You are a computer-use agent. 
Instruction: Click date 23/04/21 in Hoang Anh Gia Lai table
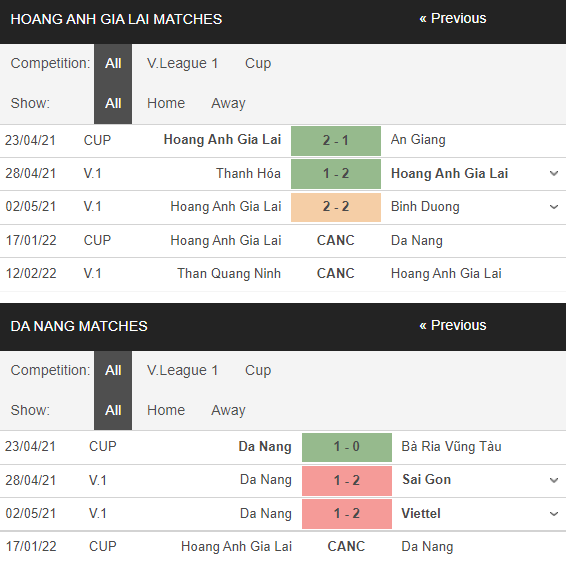(x=30, y=140)
